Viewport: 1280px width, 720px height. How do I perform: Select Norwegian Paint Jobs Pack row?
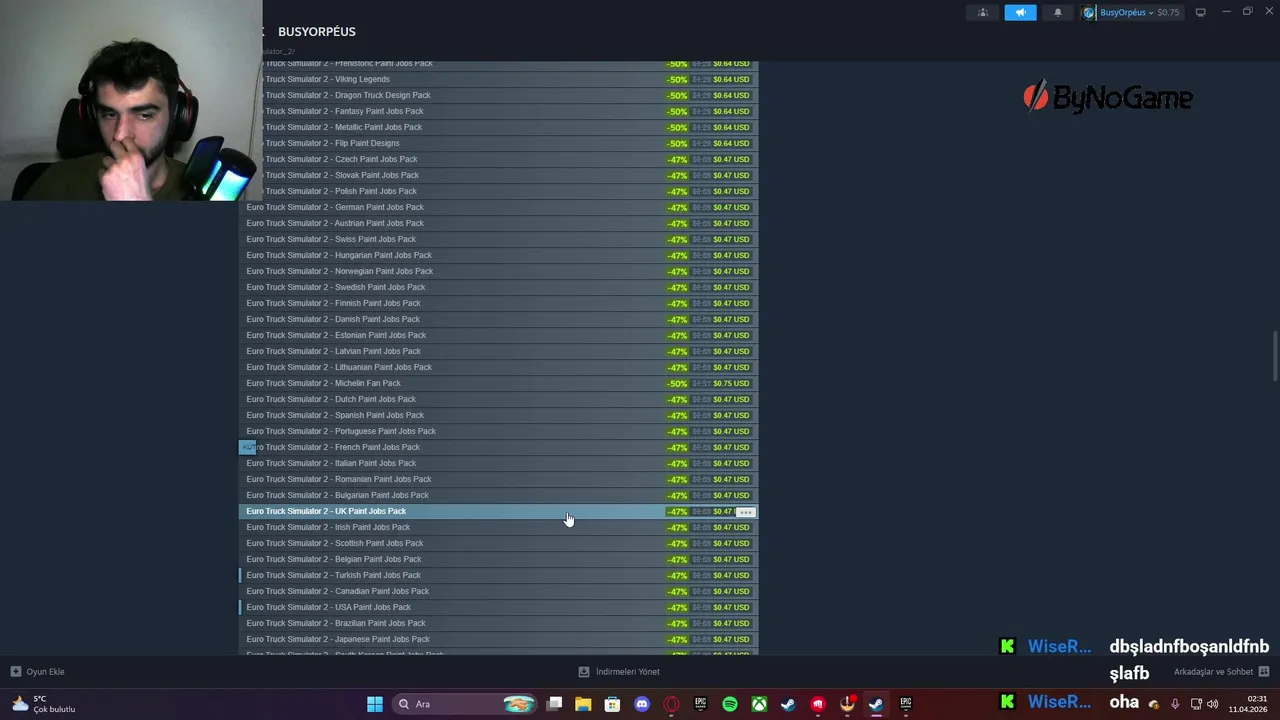click(499, 272)
